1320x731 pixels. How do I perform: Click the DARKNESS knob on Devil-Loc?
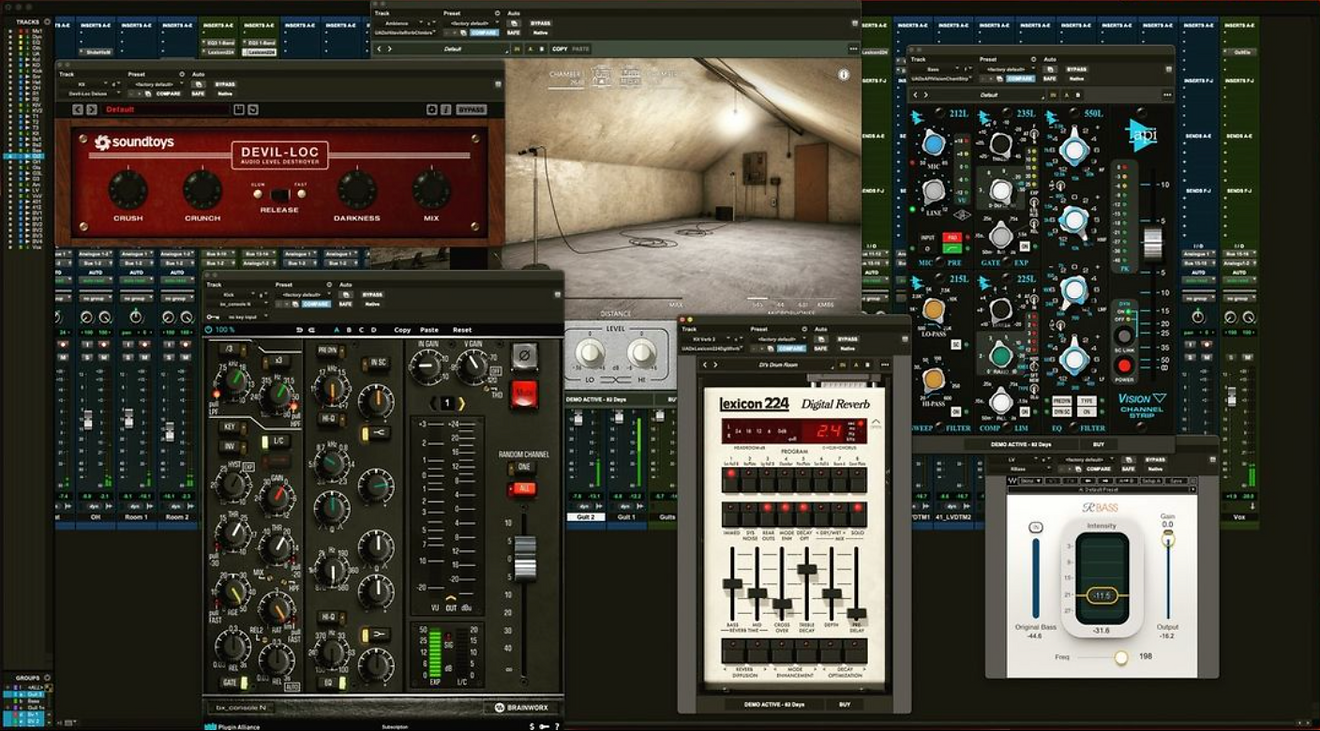(x=357, y=189)
